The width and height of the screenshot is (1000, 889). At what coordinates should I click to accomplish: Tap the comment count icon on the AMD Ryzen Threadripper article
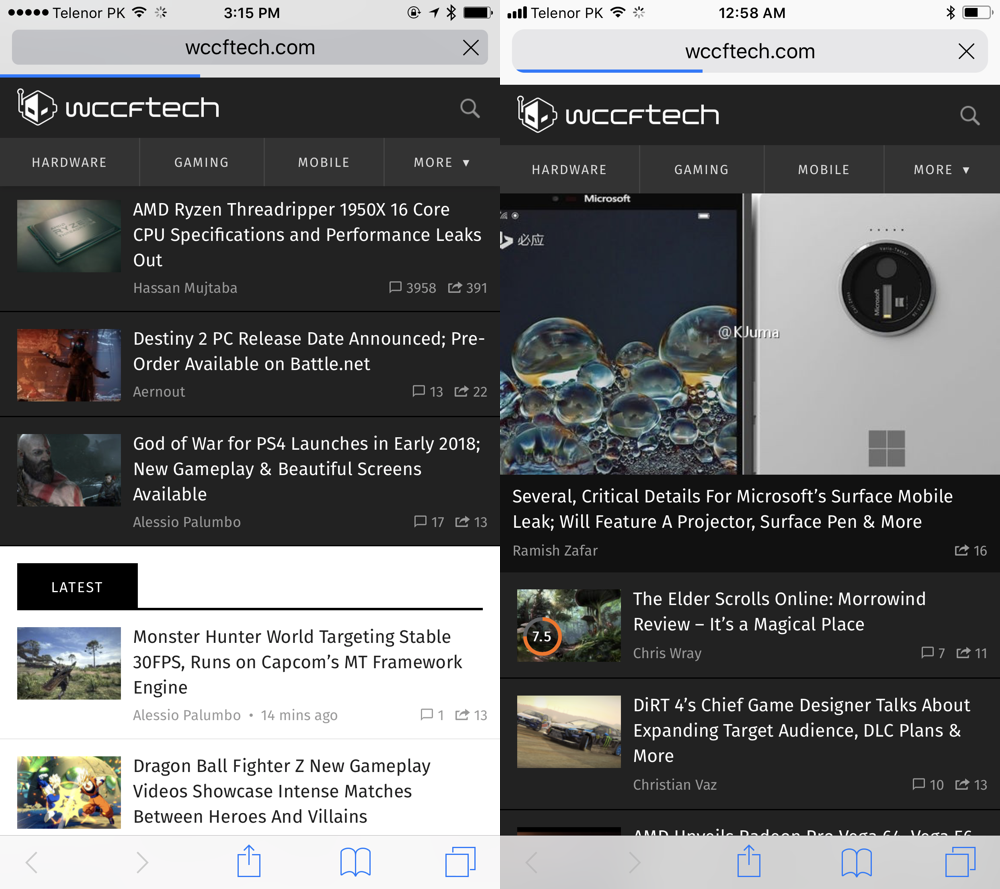(395, 288)
